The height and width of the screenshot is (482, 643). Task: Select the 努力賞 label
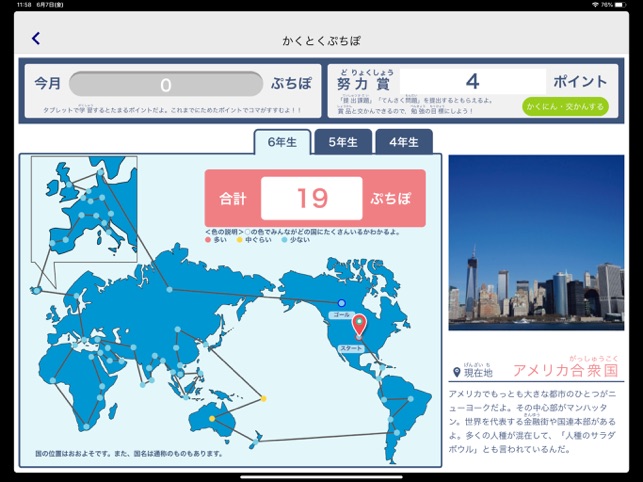pos(363,84)
